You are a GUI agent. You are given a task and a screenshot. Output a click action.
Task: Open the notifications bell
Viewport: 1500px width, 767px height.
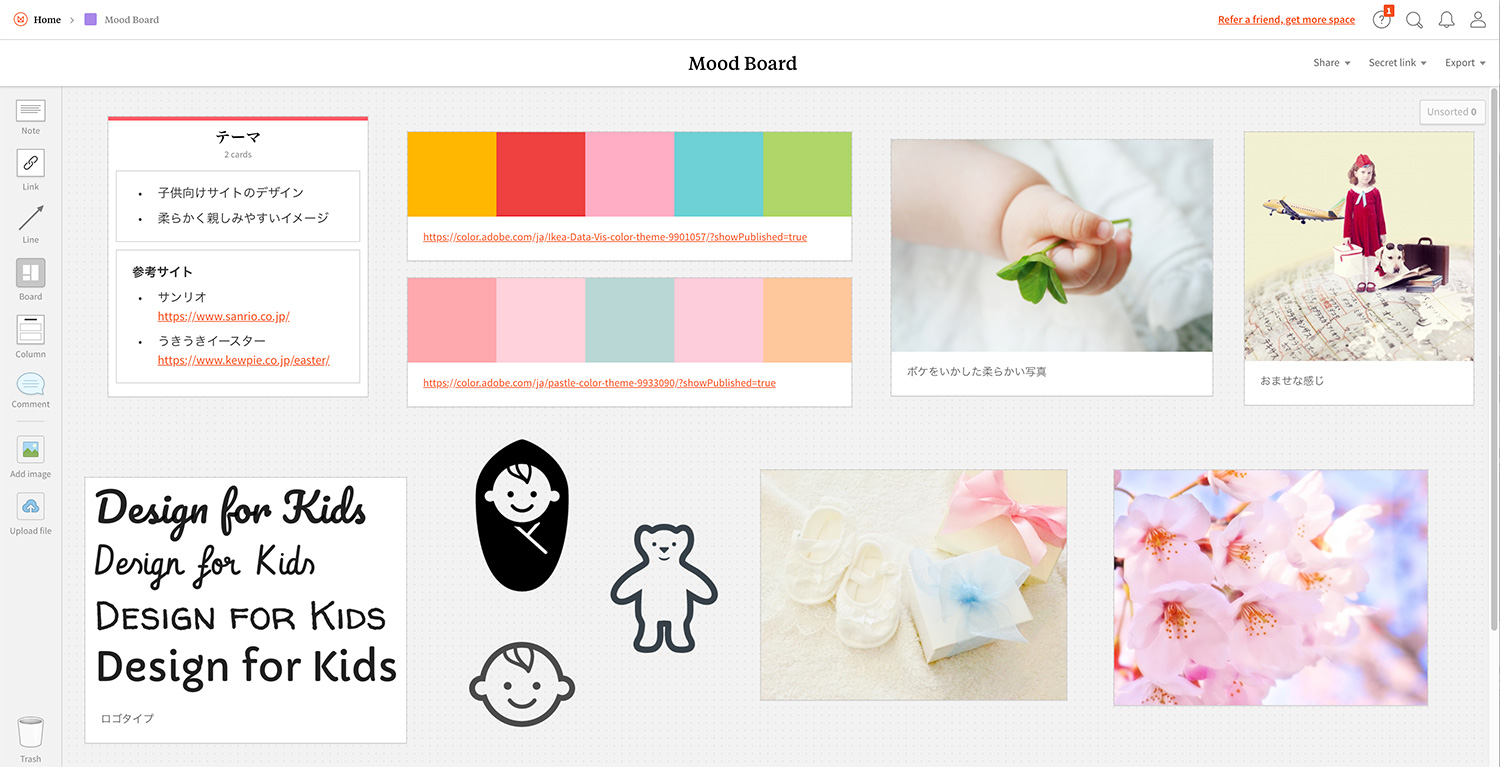pyautogui.click(x=1446, y=20)
